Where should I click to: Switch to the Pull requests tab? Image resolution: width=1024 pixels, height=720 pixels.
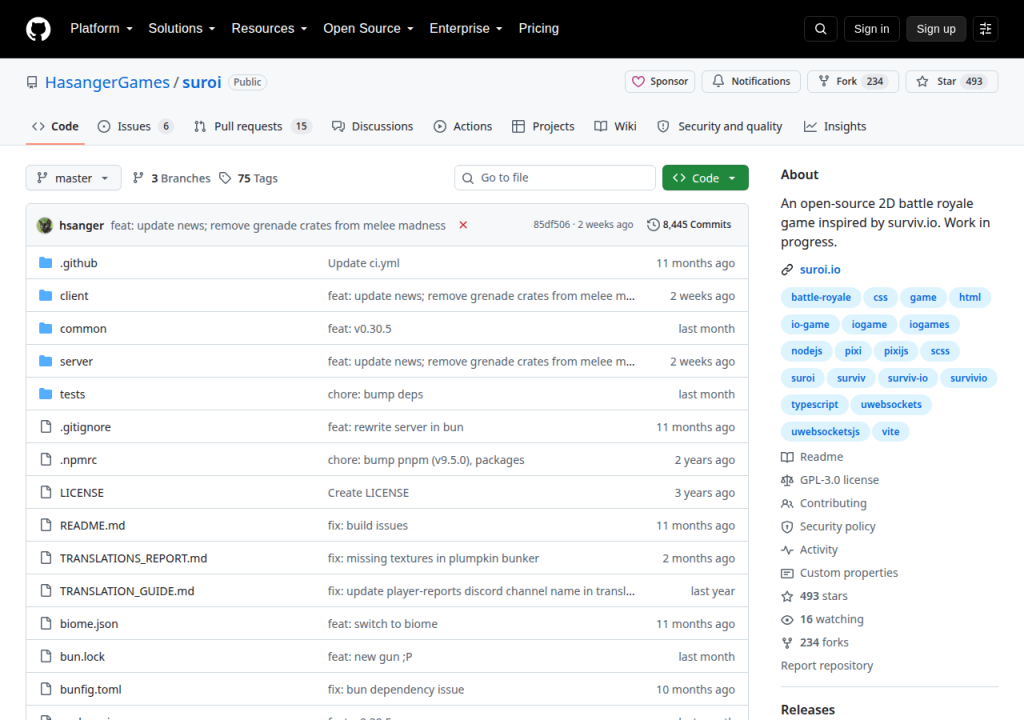252,127
